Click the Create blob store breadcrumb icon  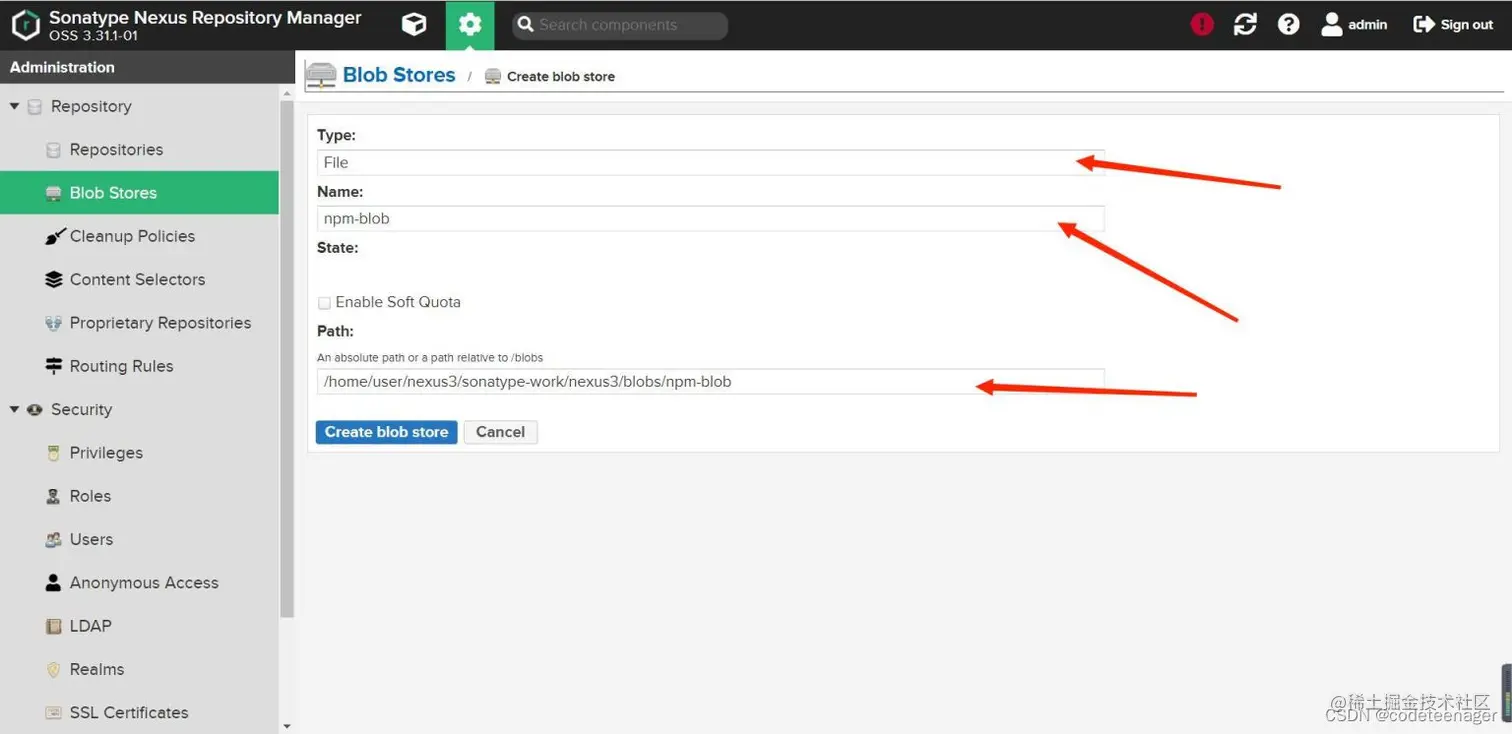[492, 76]
